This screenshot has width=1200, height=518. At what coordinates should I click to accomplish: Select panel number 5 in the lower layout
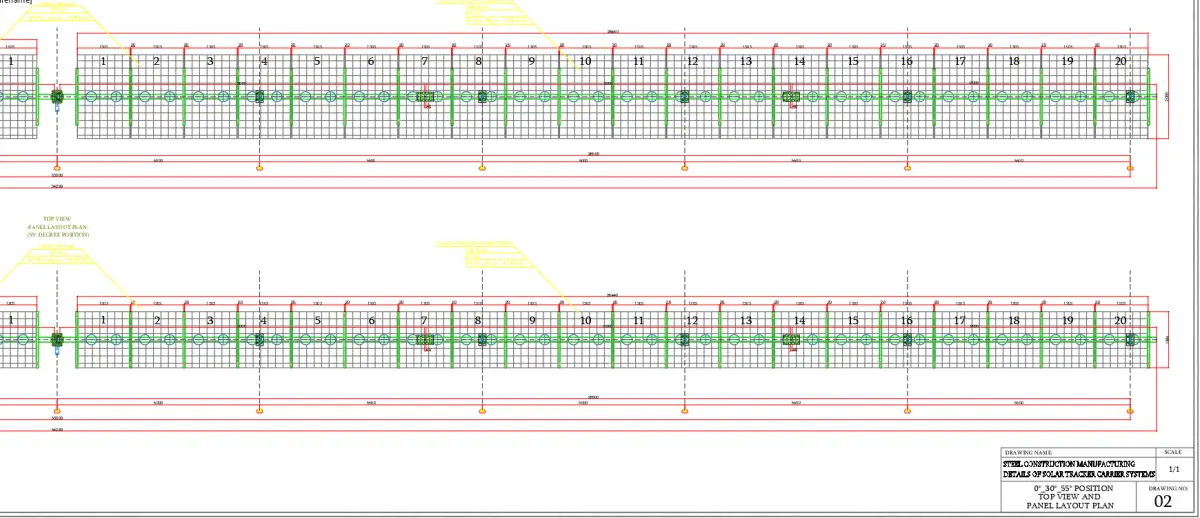[317, 320]
